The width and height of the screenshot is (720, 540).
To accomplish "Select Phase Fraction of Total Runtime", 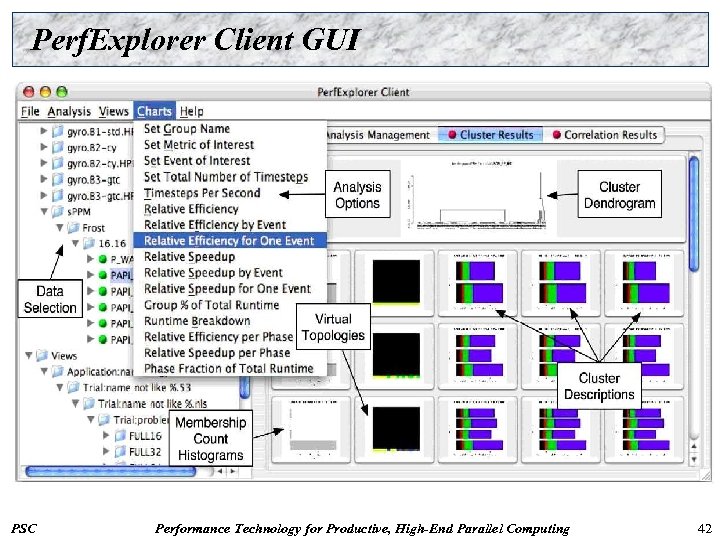I will 230,369.
